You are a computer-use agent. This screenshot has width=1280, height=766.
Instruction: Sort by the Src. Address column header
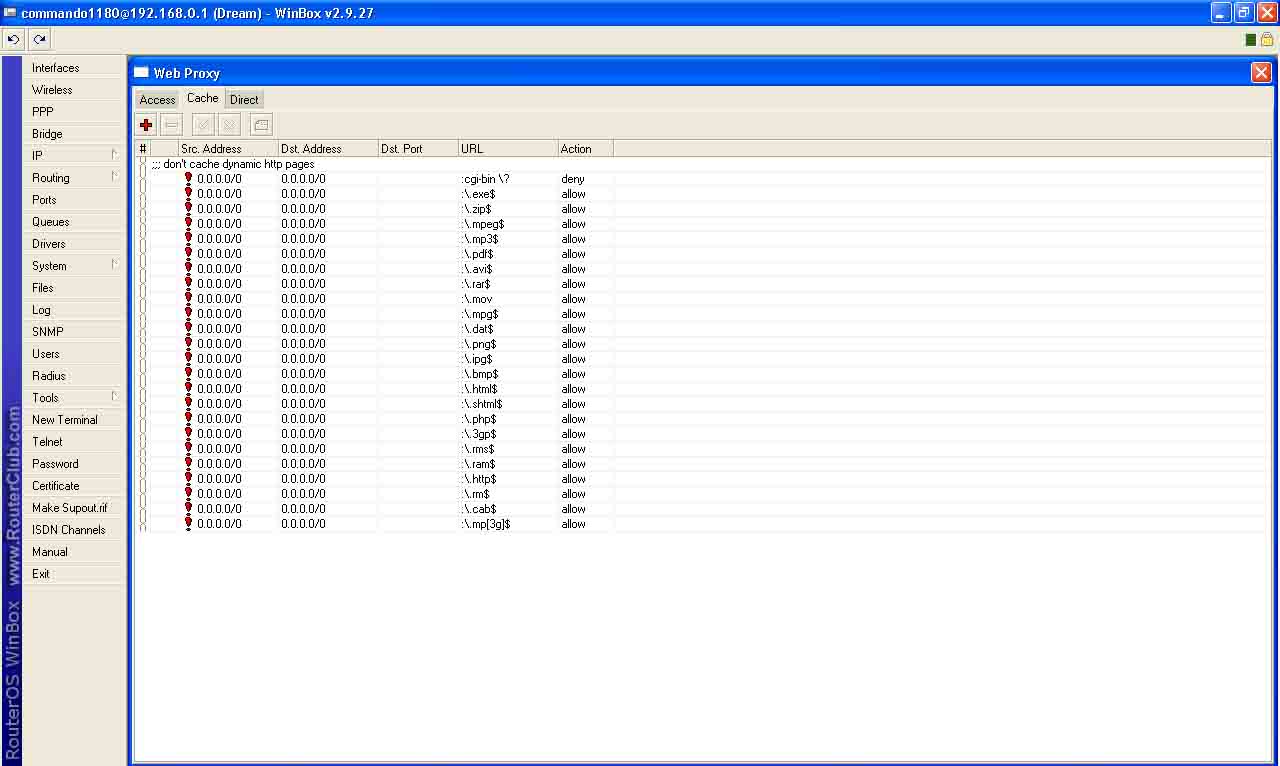[228, 149]
